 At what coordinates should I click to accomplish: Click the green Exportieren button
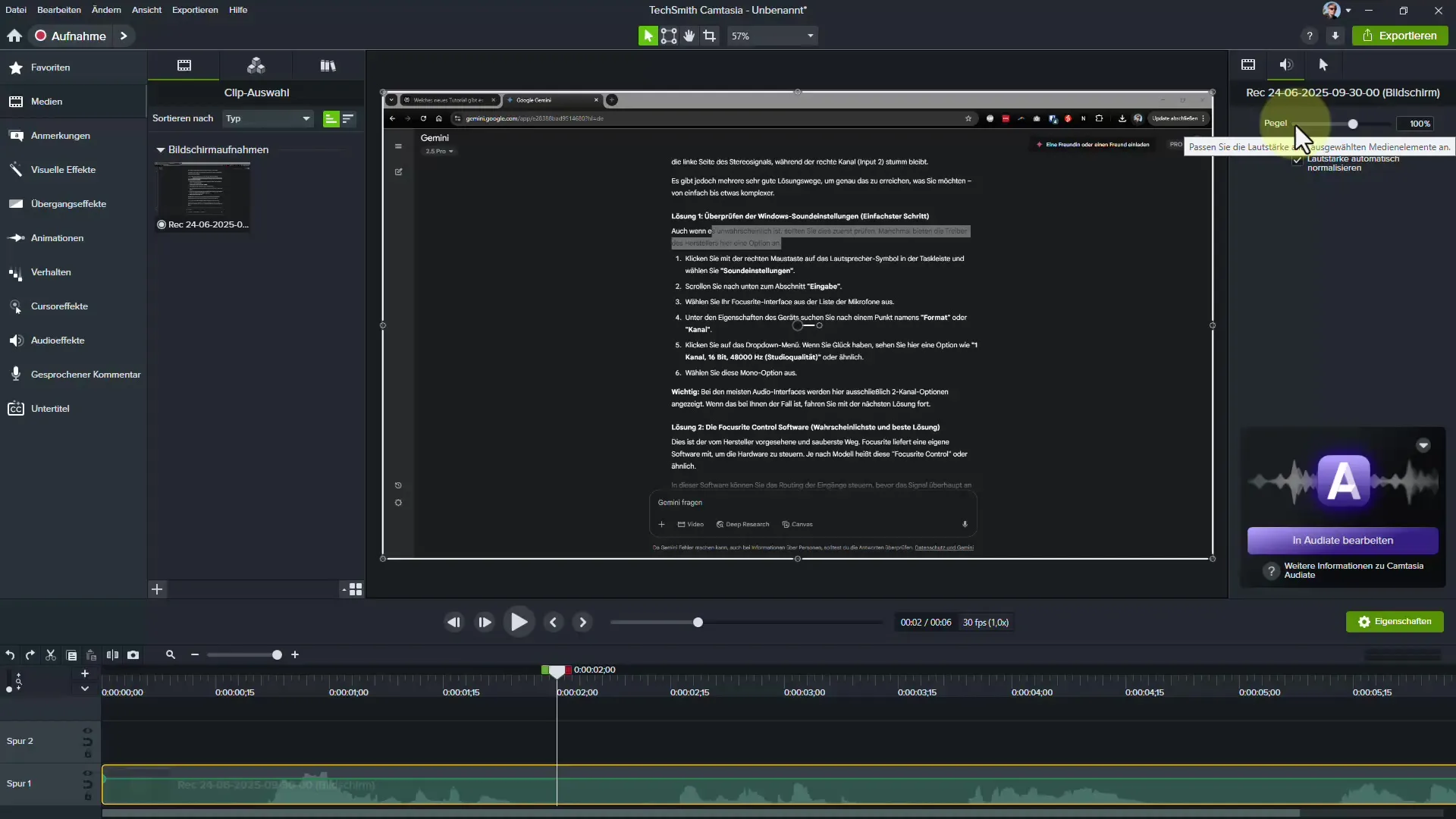coord(1400,36)
